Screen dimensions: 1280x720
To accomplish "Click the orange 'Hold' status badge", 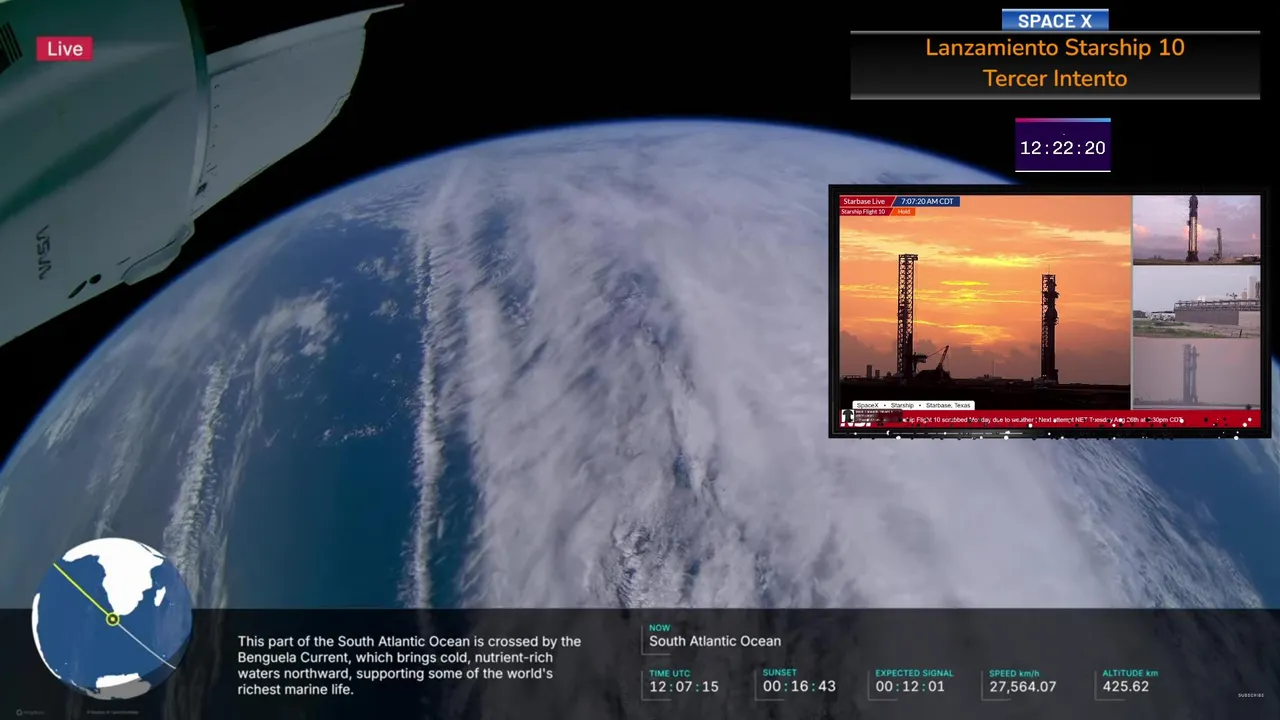I will [x=904, y=212].
